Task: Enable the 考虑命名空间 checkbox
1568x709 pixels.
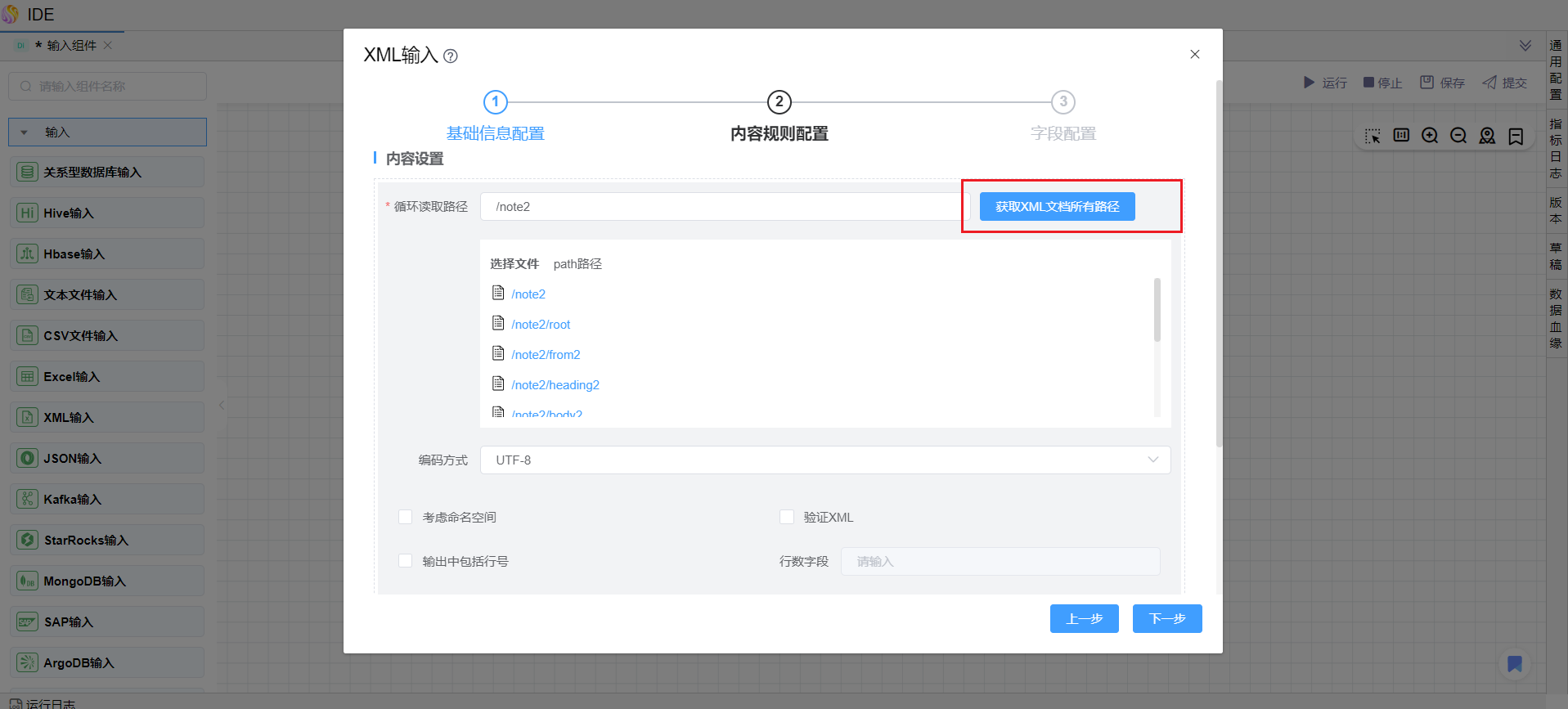Action: point(406,517)
